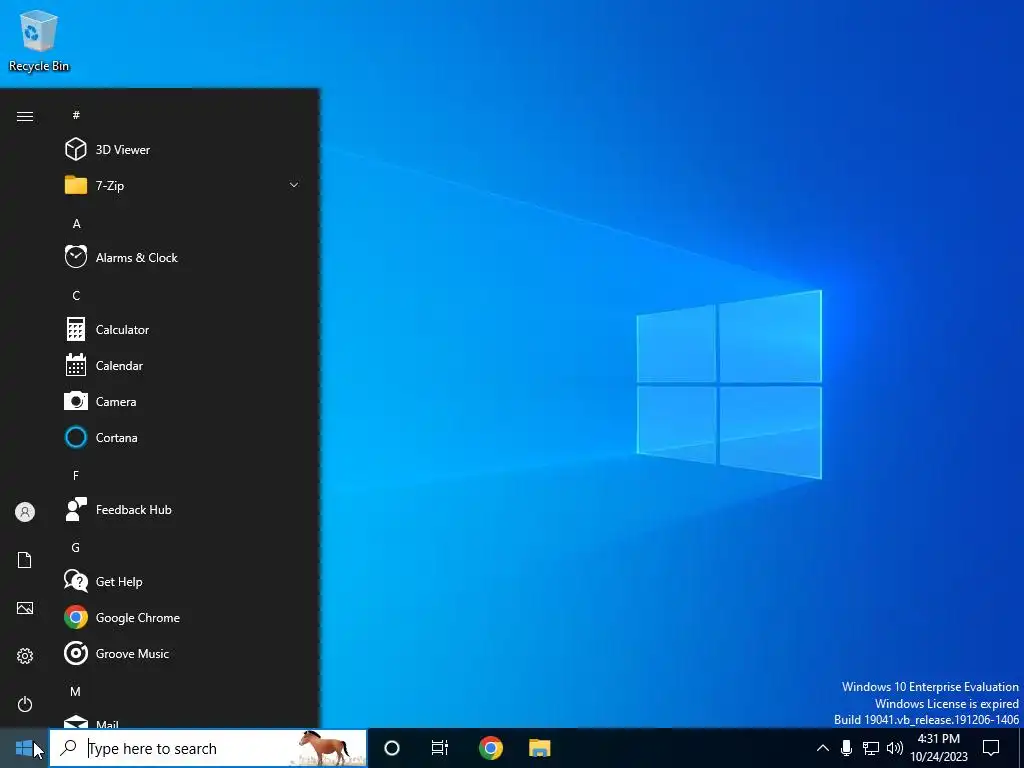Click the horse search highlight image
This screenshot has width=1024, height=768.
tap(325, 748)
